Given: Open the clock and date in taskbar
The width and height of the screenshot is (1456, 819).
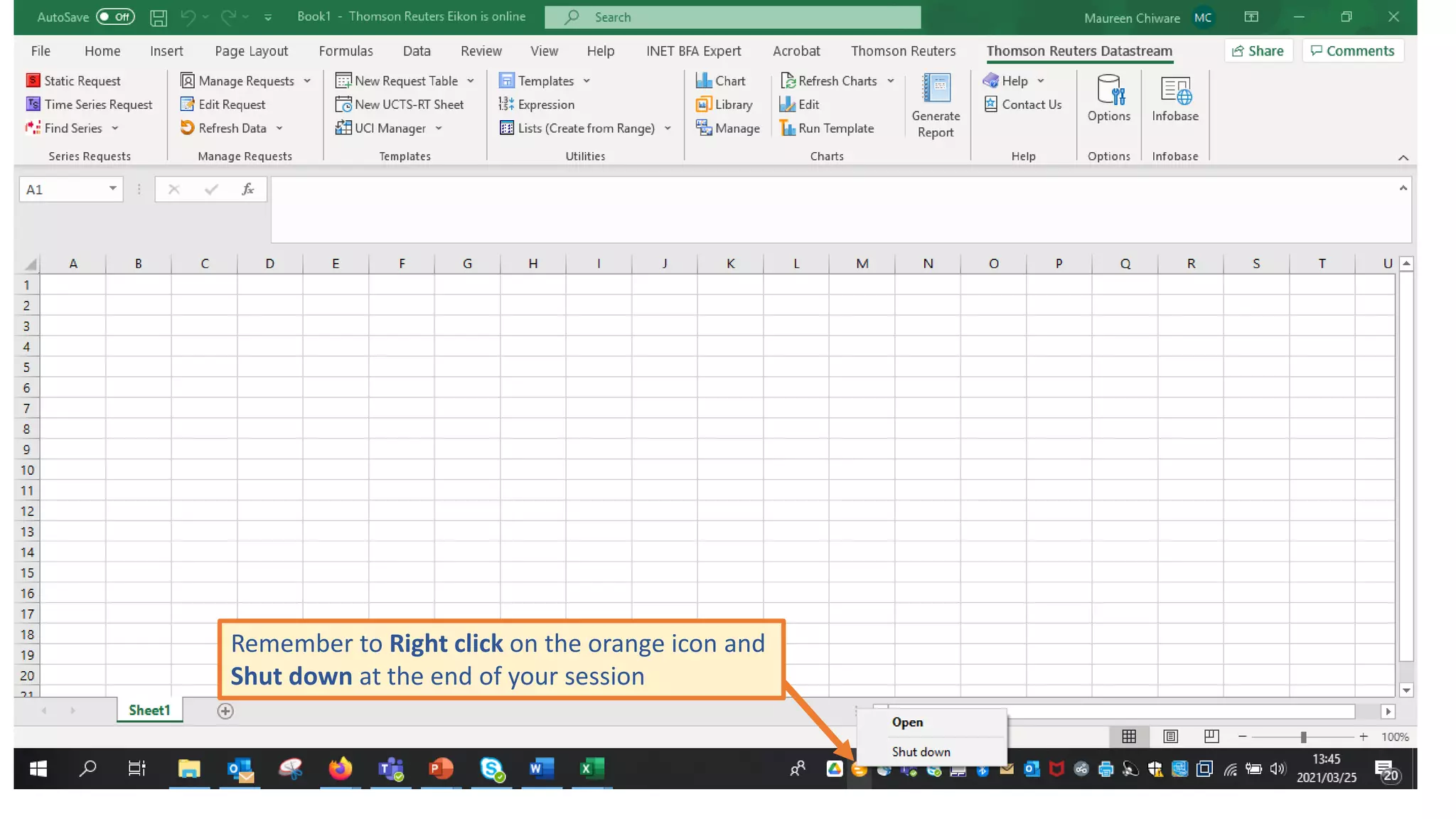Looking at the screenshot, I should tap(1326, 769).
